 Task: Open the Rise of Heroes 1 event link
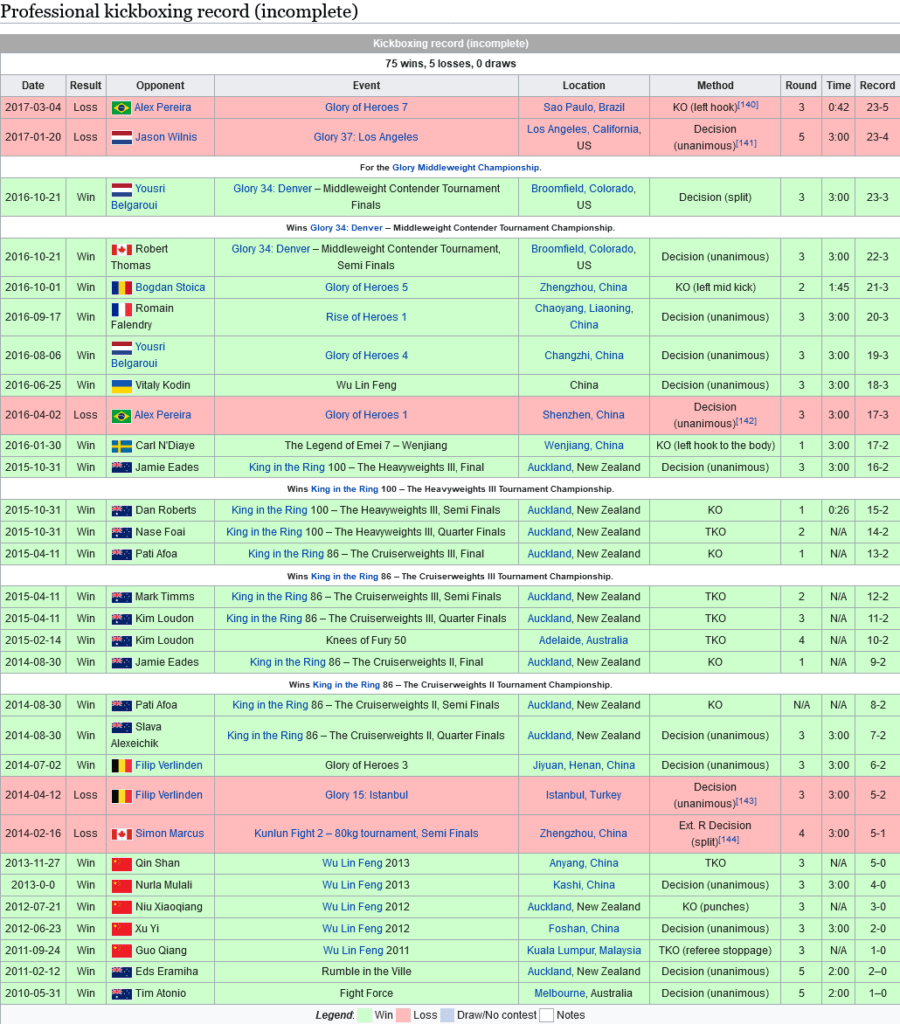coord(366,317)
